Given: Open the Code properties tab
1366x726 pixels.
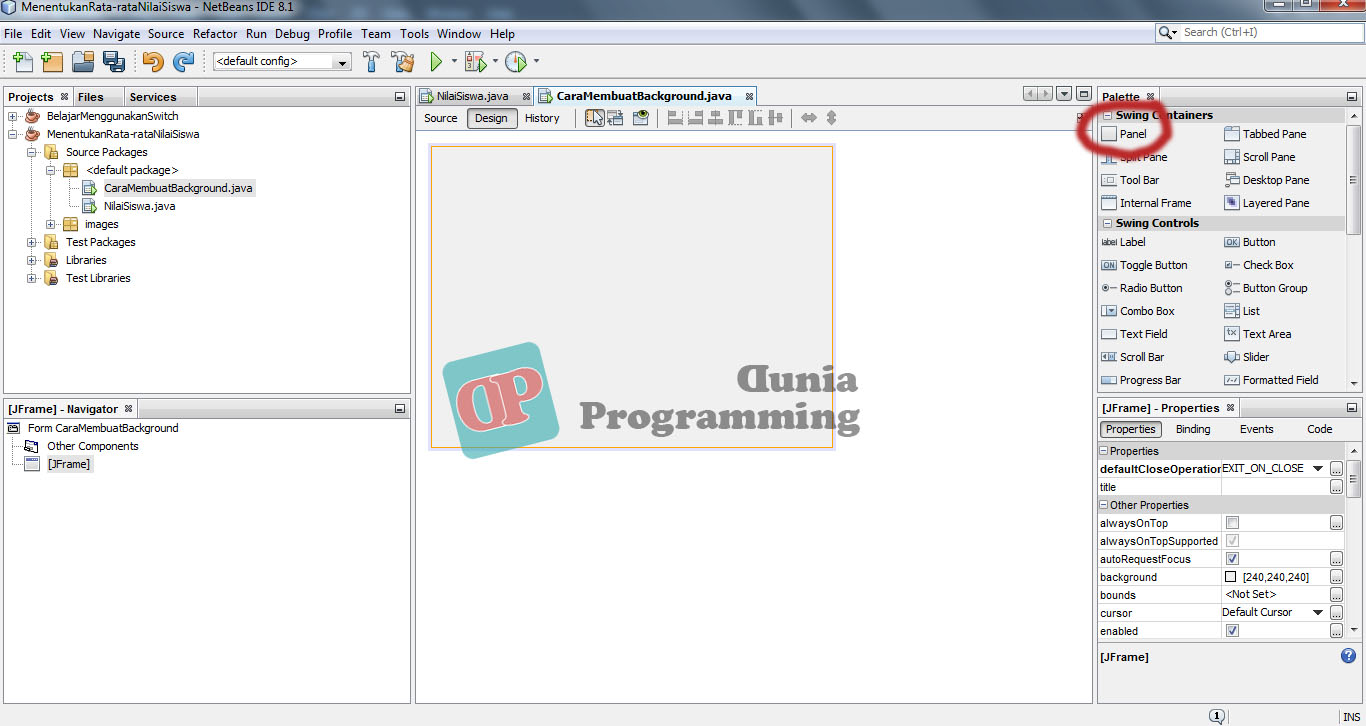Looking at the screenshot, I should point(1320,429).
